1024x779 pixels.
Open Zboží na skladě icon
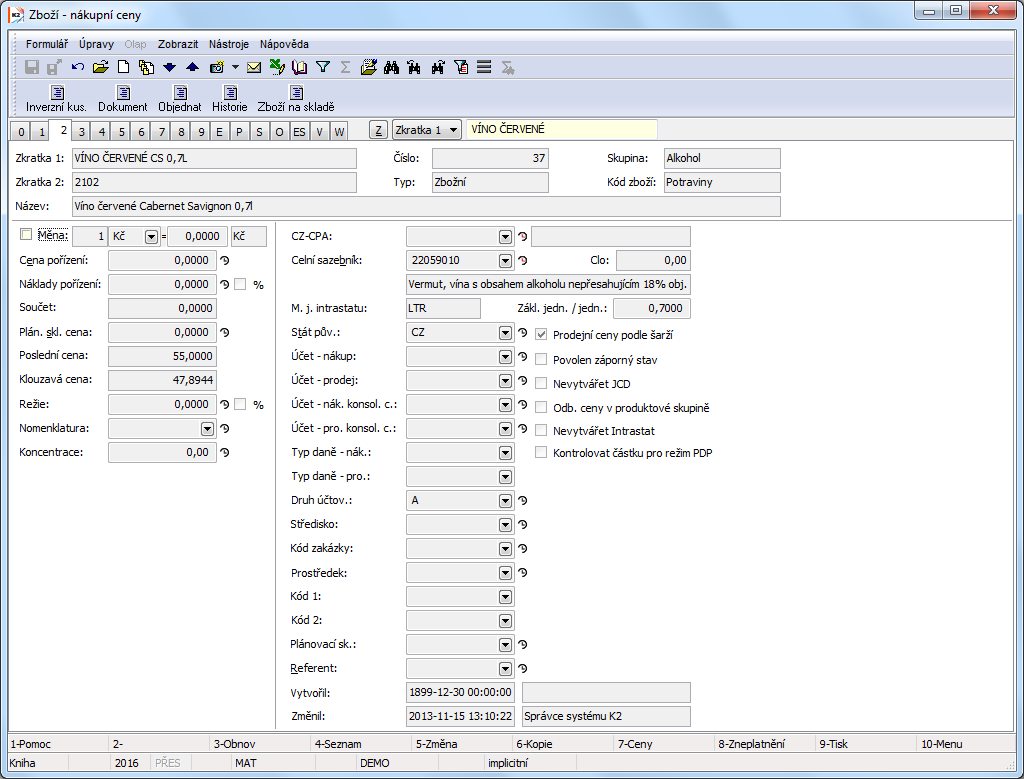pyautogui.click(x=296, y=93)
